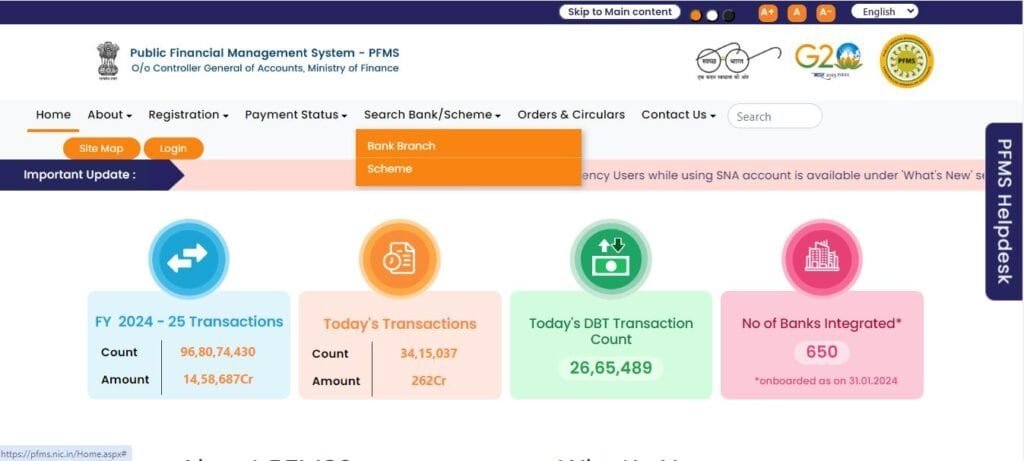Click the round yellow PFMS logo
Screen dimensions: 1024x461
[x=906, y=61]
